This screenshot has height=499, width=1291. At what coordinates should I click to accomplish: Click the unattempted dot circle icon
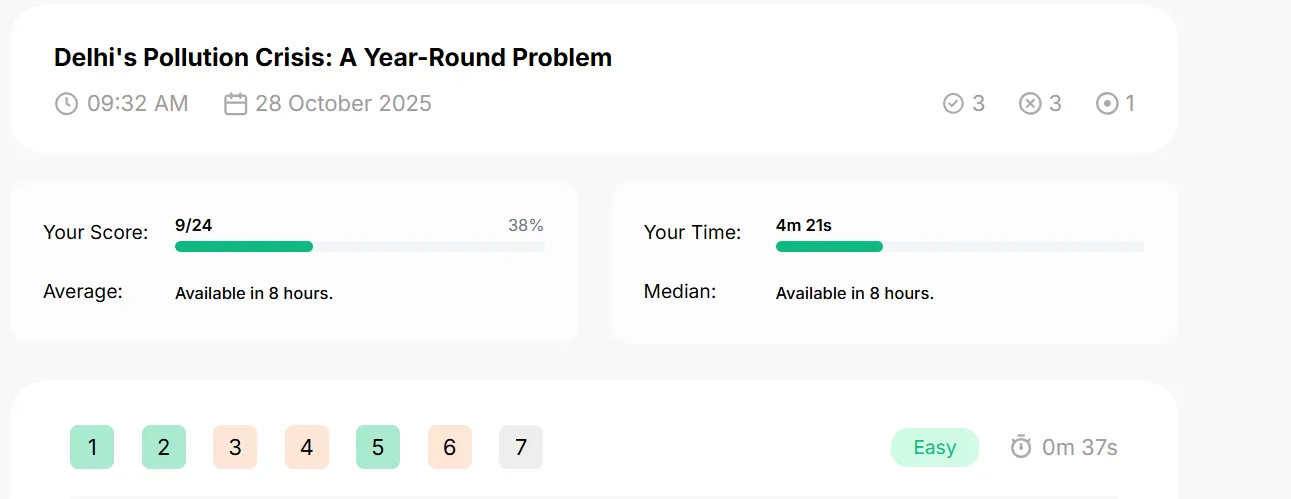tap(1107, 103)
